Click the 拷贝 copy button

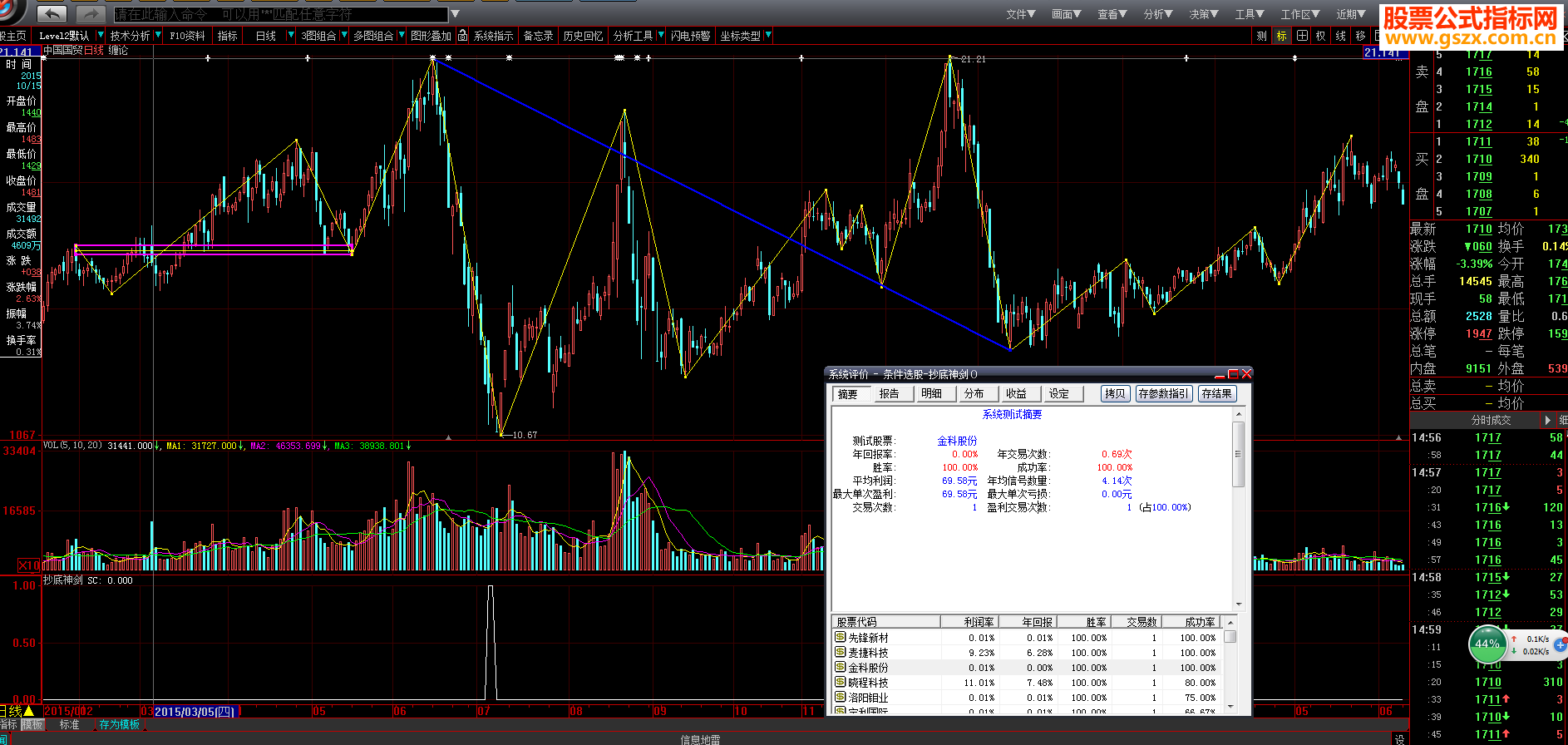coord(1116,394)
